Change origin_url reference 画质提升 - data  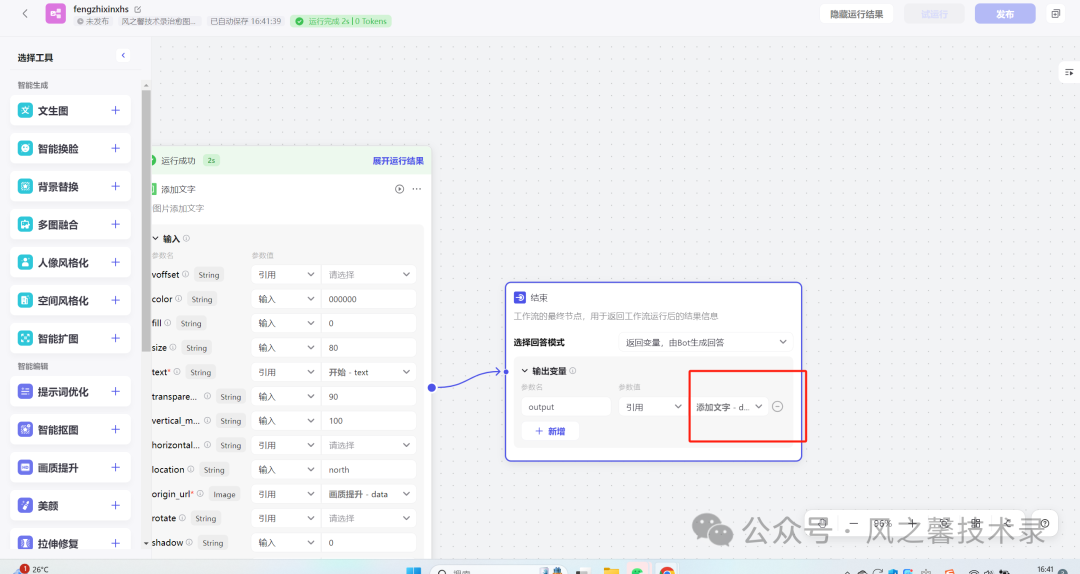click(x=368, y=494)
